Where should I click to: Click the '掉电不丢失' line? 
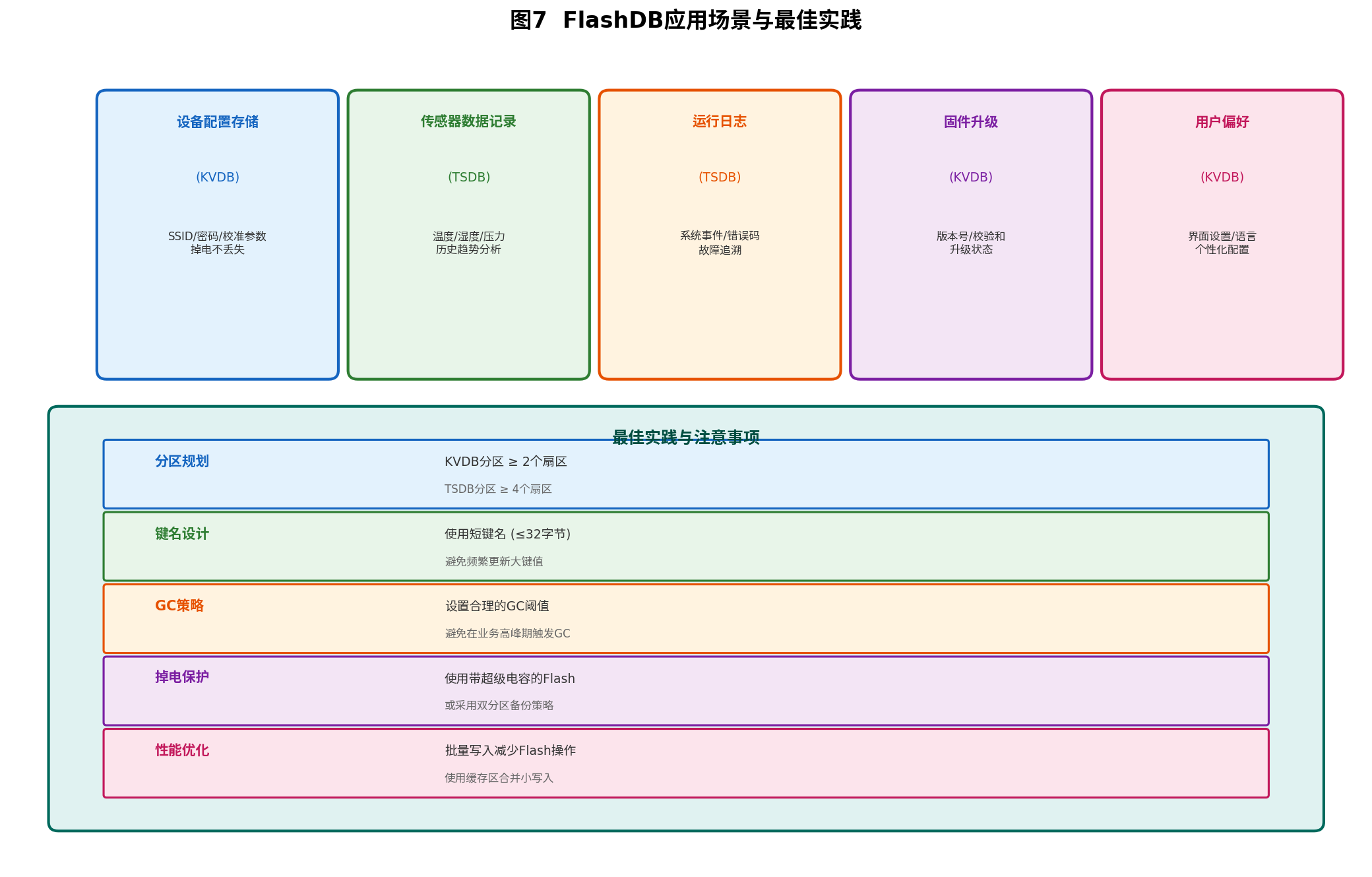click(218, 249)
